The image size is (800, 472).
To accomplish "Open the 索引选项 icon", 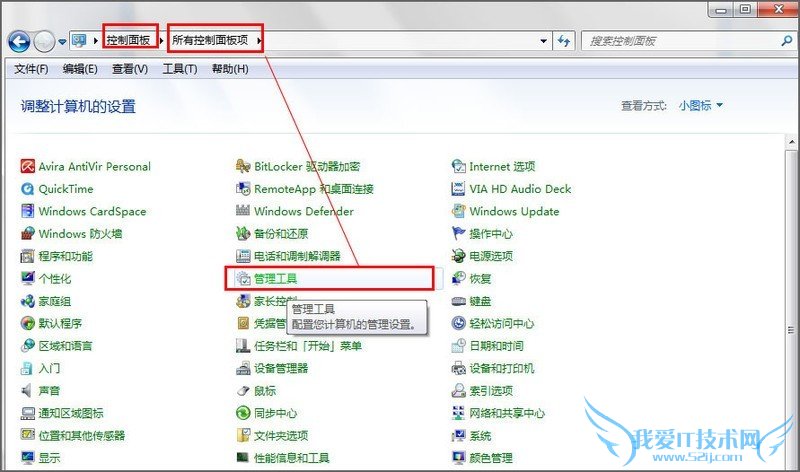I will tap(459, 390).
